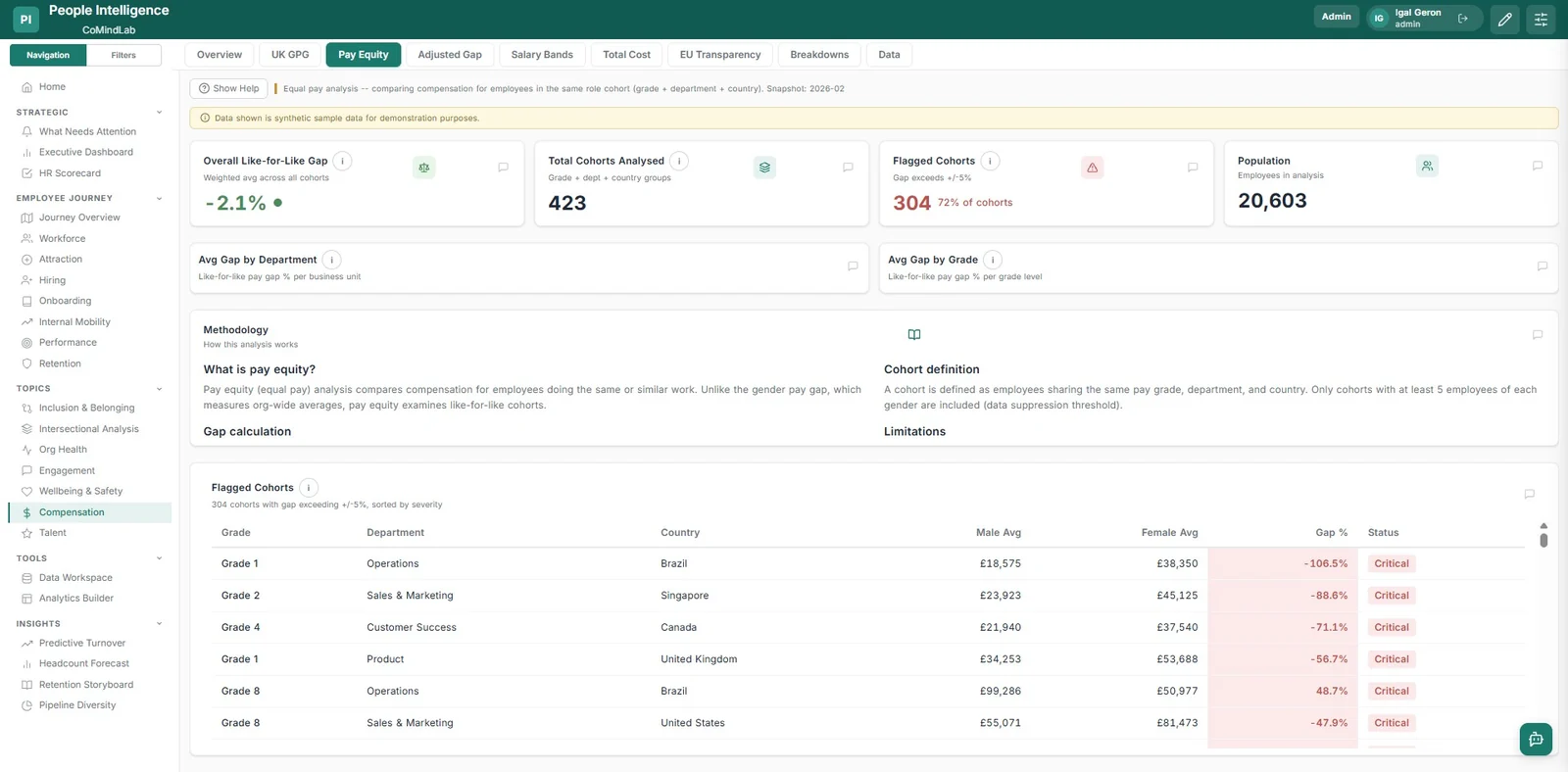The width and height of the screenshot is (1568, 772).
Task: Open Predictive Turnover in sidebar
Action: point(82,643)
